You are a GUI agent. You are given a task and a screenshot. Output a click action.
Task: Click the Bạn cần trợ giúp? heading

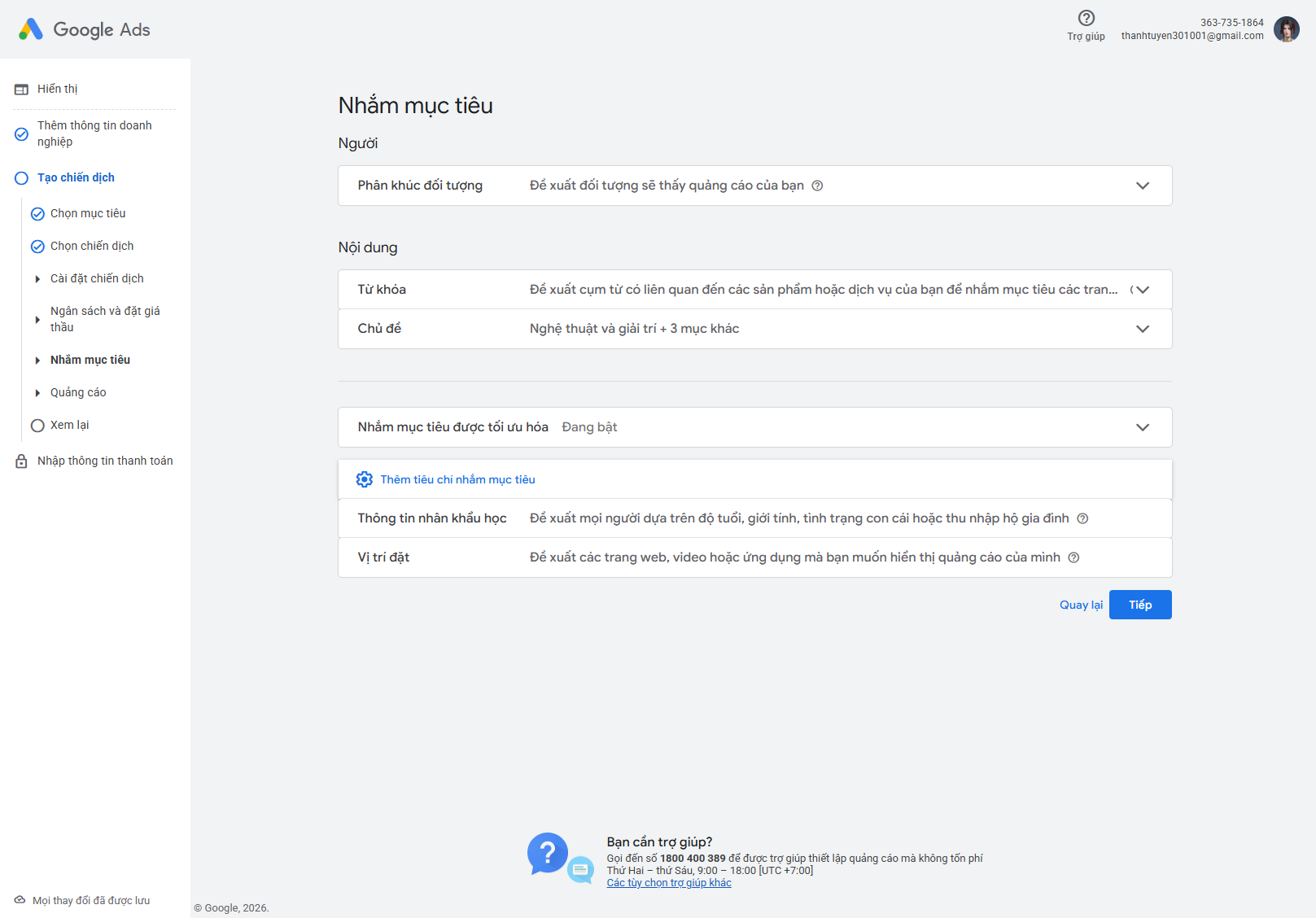pyautogui.click(x=659, y=842)
